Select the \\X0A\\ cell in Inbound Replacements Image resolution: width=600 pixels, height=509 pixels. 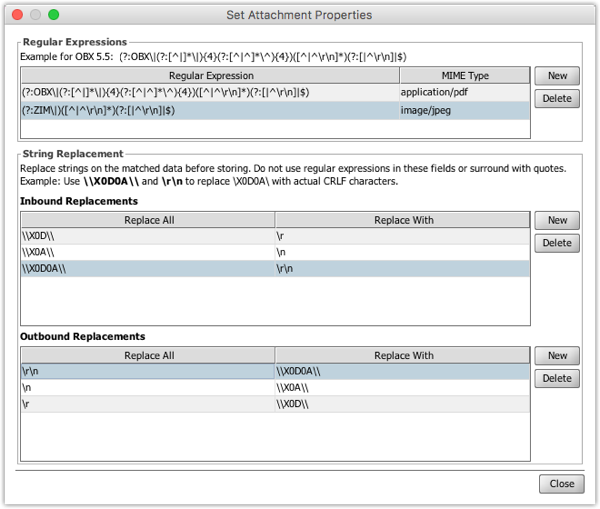pos(147,254)
